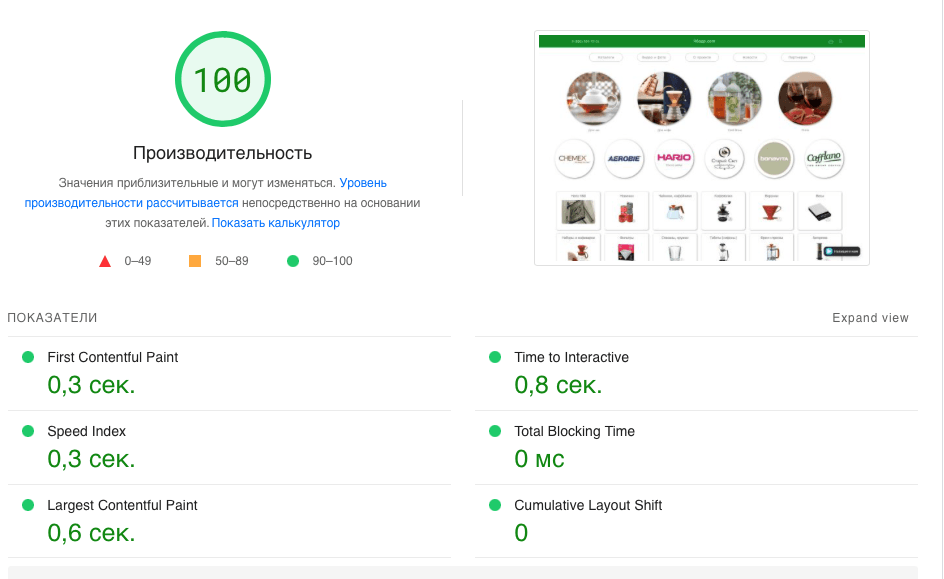Click green status dot beside Largest Contentful Paint
The height and width of the screenshot is (579, 944).
pos(27,505)
